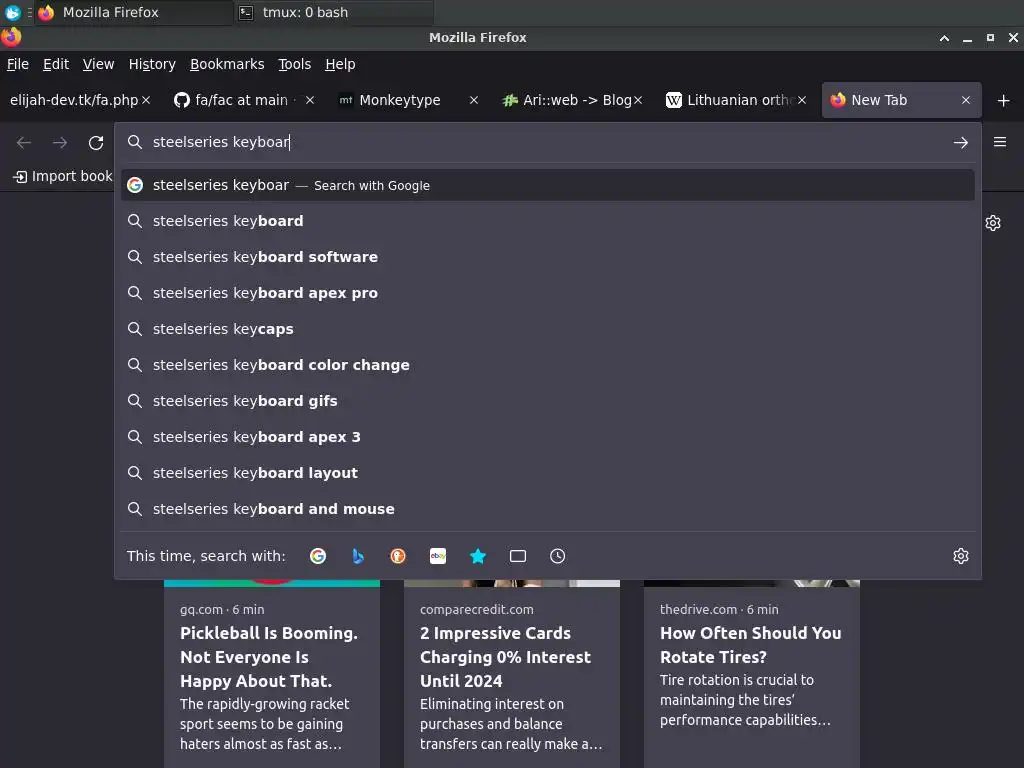
Task: Reload the current page
Action: [x=96, y=142]
